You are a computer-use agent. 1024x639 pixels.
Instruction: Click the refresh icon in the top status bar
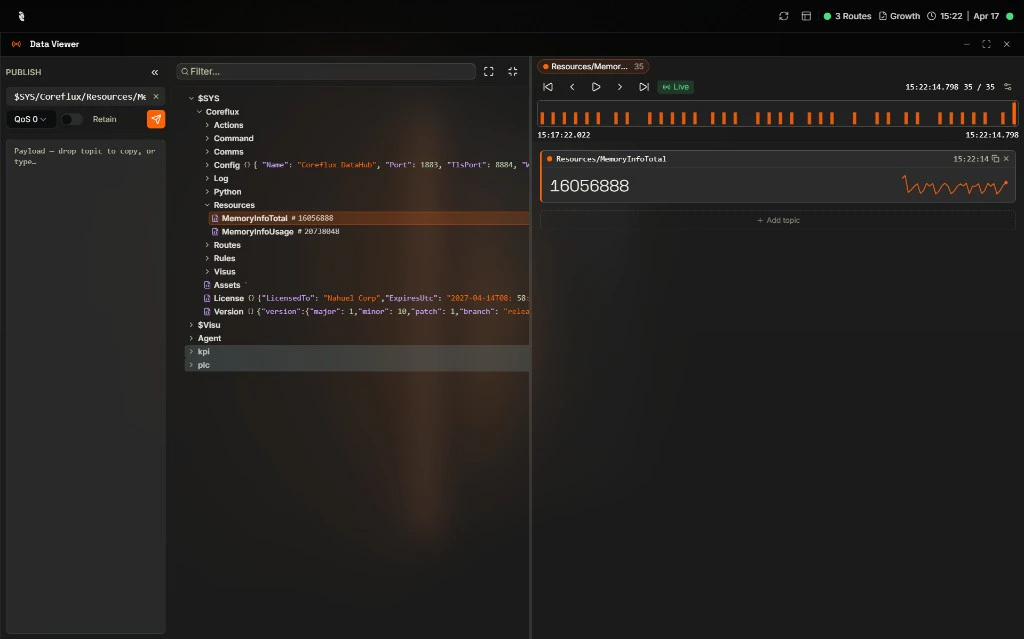(783, 15)
